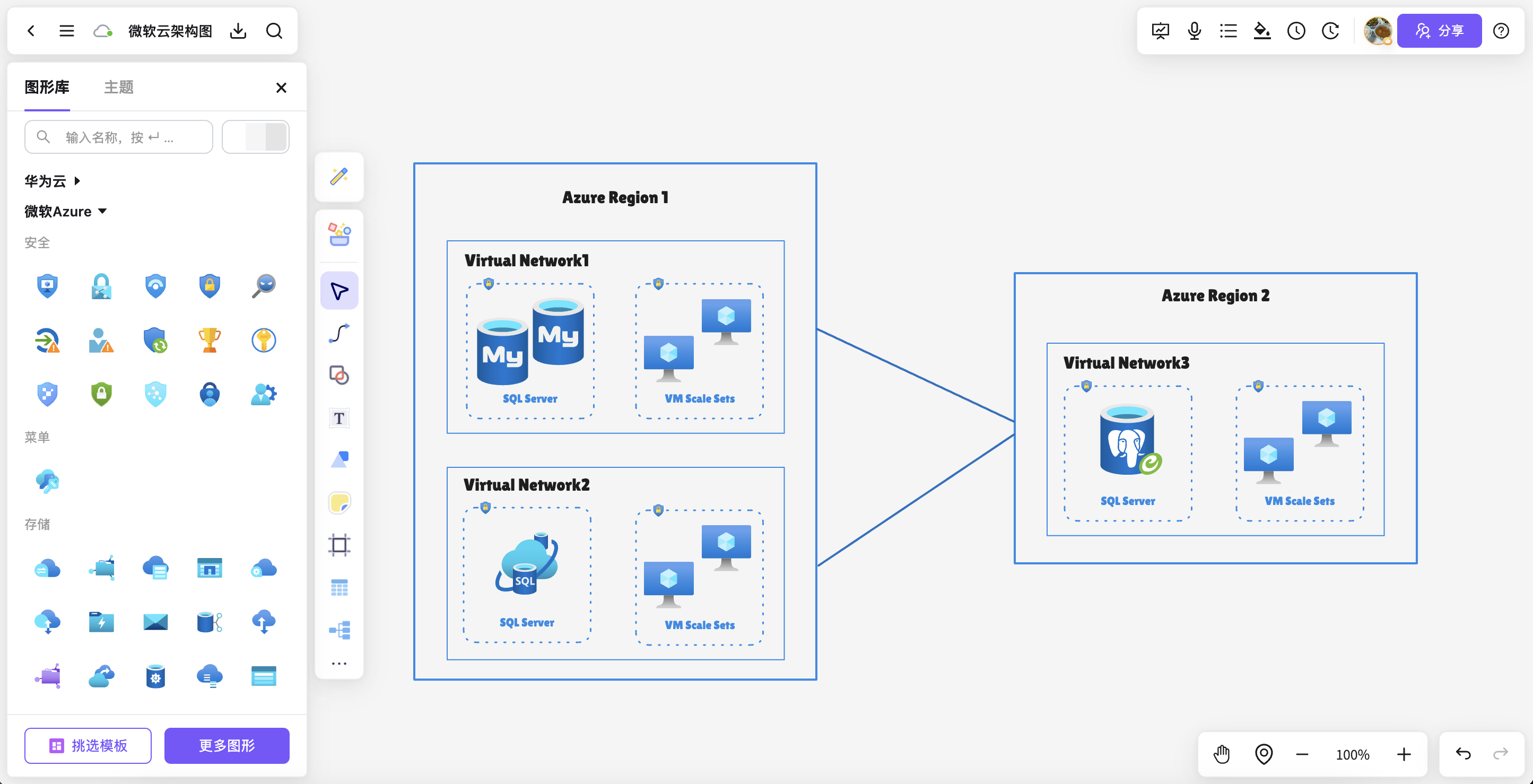This screenshot has width=1533, height=784.
Task: Select the Virtual Network2 label
Action: 527,485
